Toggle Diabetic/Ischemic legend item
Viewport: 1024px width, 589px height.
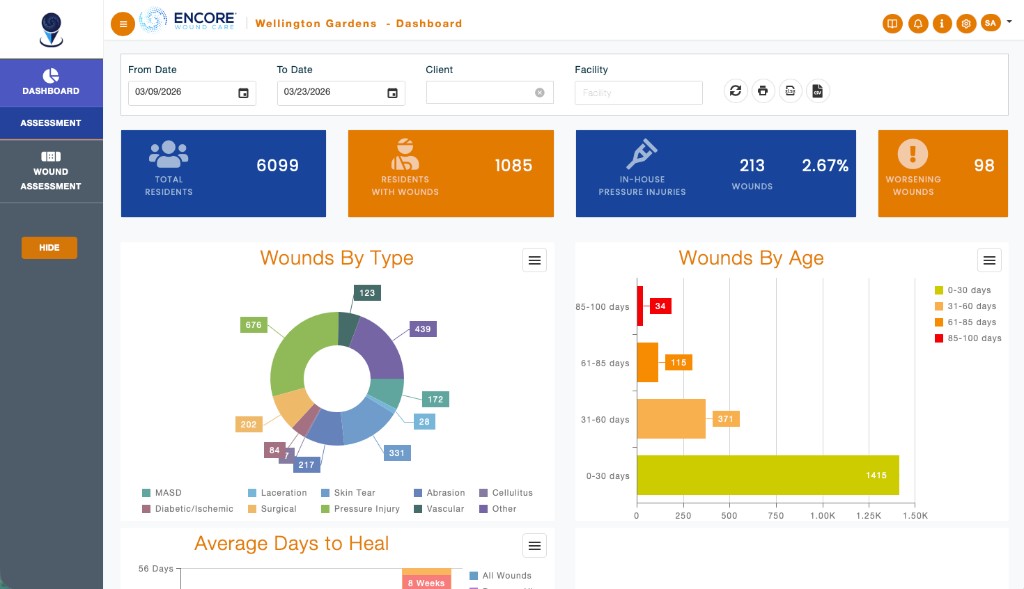pyautogui.click(x=187, y=509)
